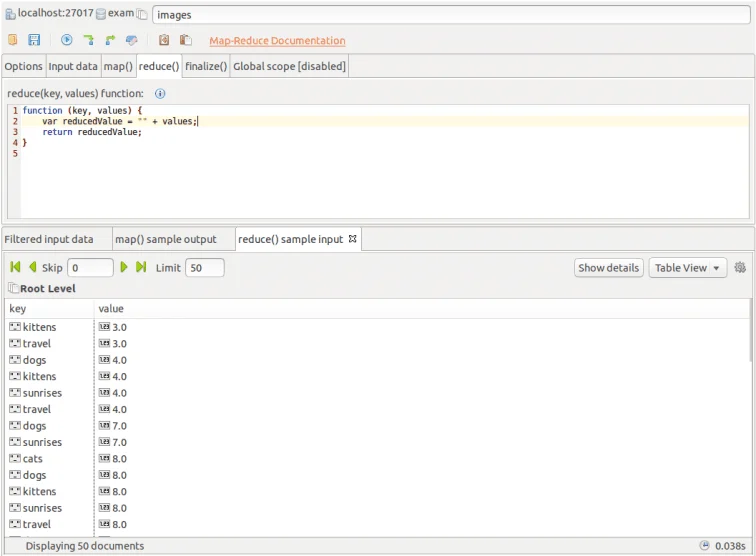This screenshot has height=556, width=756.
Task: Click the Show details button
Action: 608,268
